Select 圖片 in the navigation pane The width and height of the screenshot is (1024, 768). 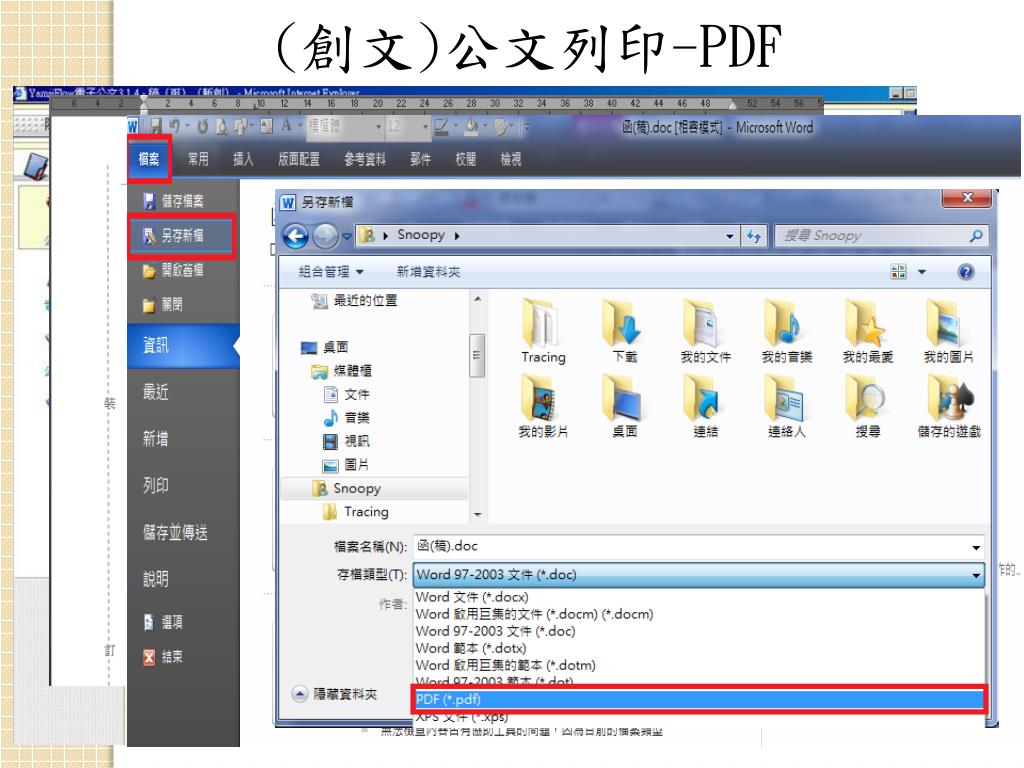click(x=347, y=465)
